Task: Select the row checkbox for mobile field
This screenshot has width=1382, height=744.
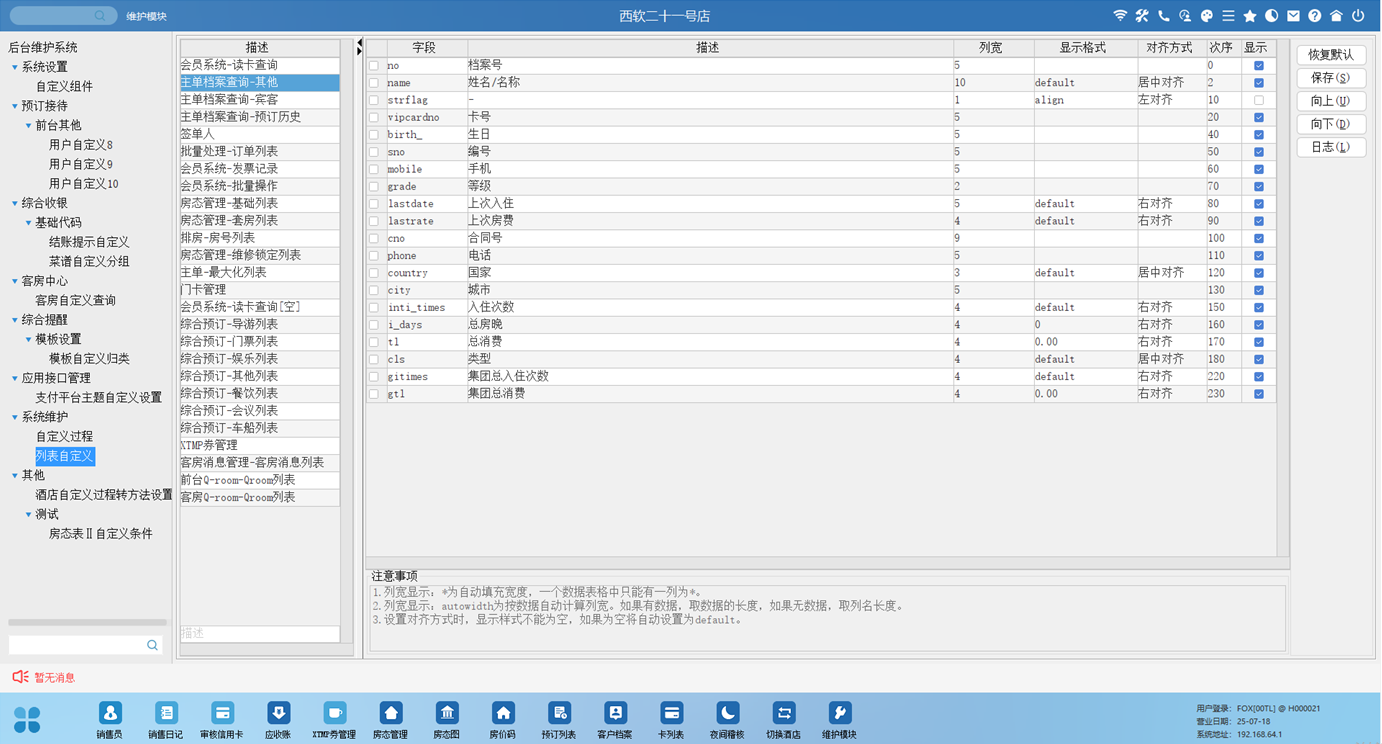Action: click(x=374, y=170)
